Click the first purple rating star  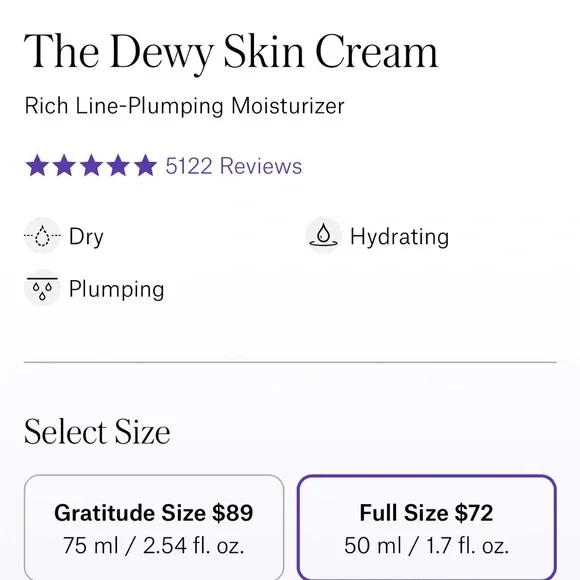pos(37,165)
